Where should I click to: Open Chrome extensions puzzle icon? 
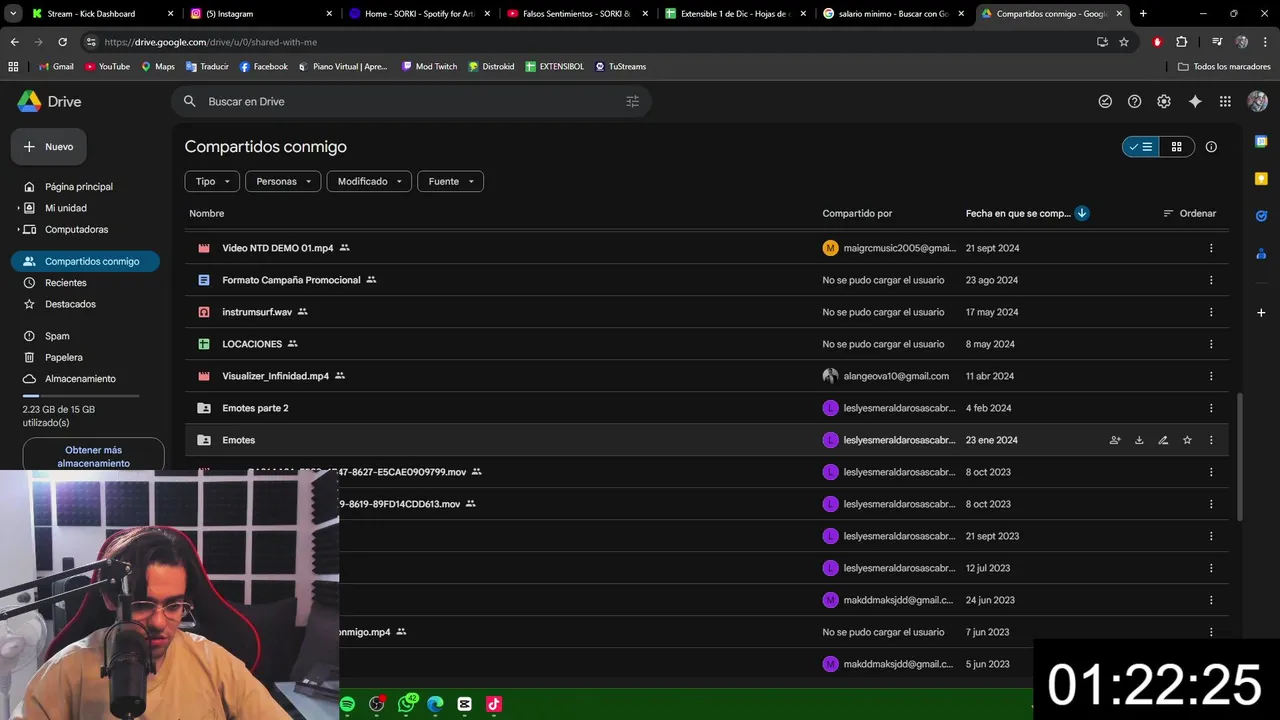(1182, 42)
